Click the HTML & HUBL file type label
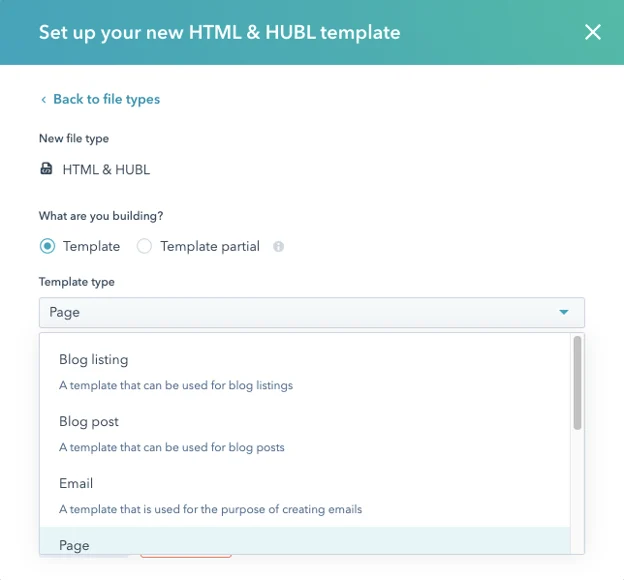The image size is (624, 580). pos(106,170)
